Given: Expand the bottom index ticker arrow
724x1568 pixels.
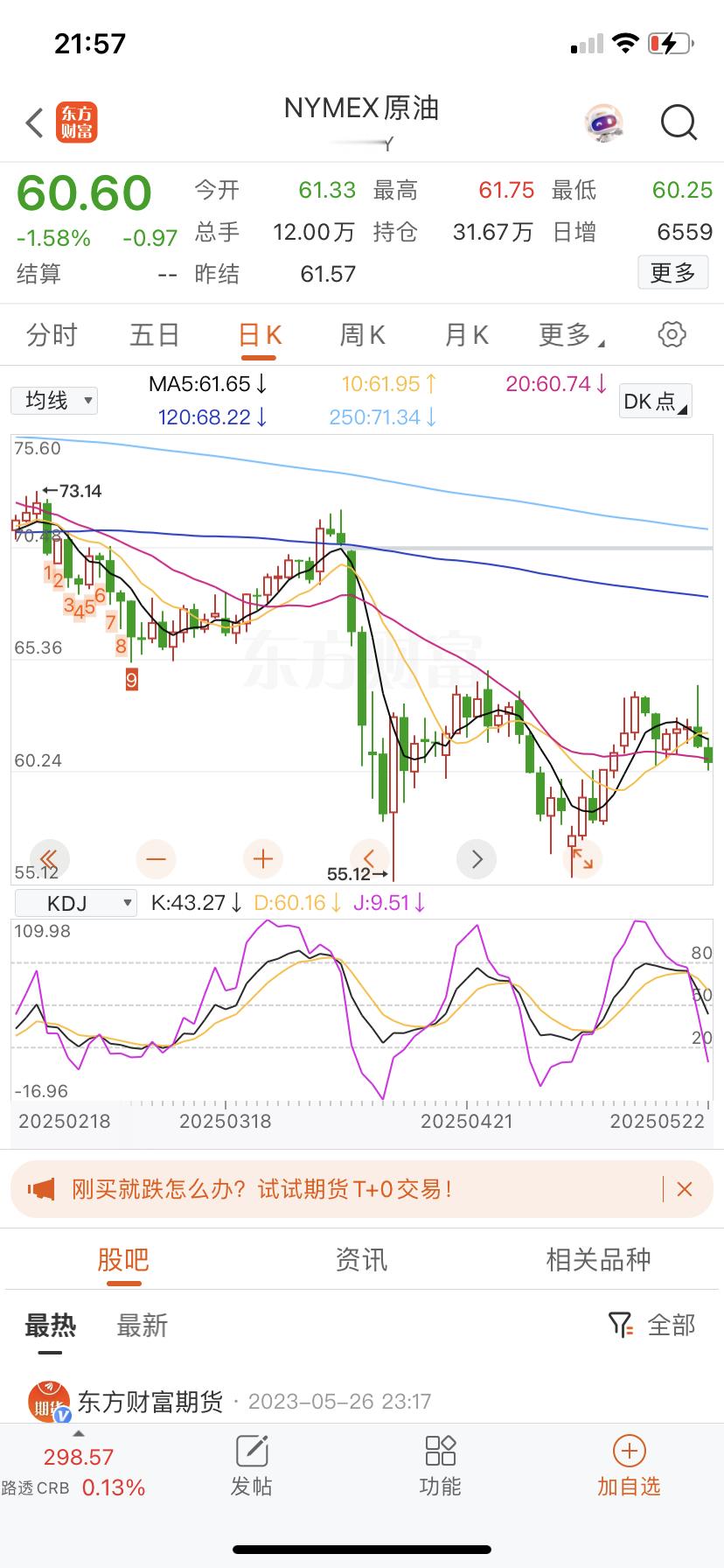Looking at the screenshot, I should (x=78, y=1434).
